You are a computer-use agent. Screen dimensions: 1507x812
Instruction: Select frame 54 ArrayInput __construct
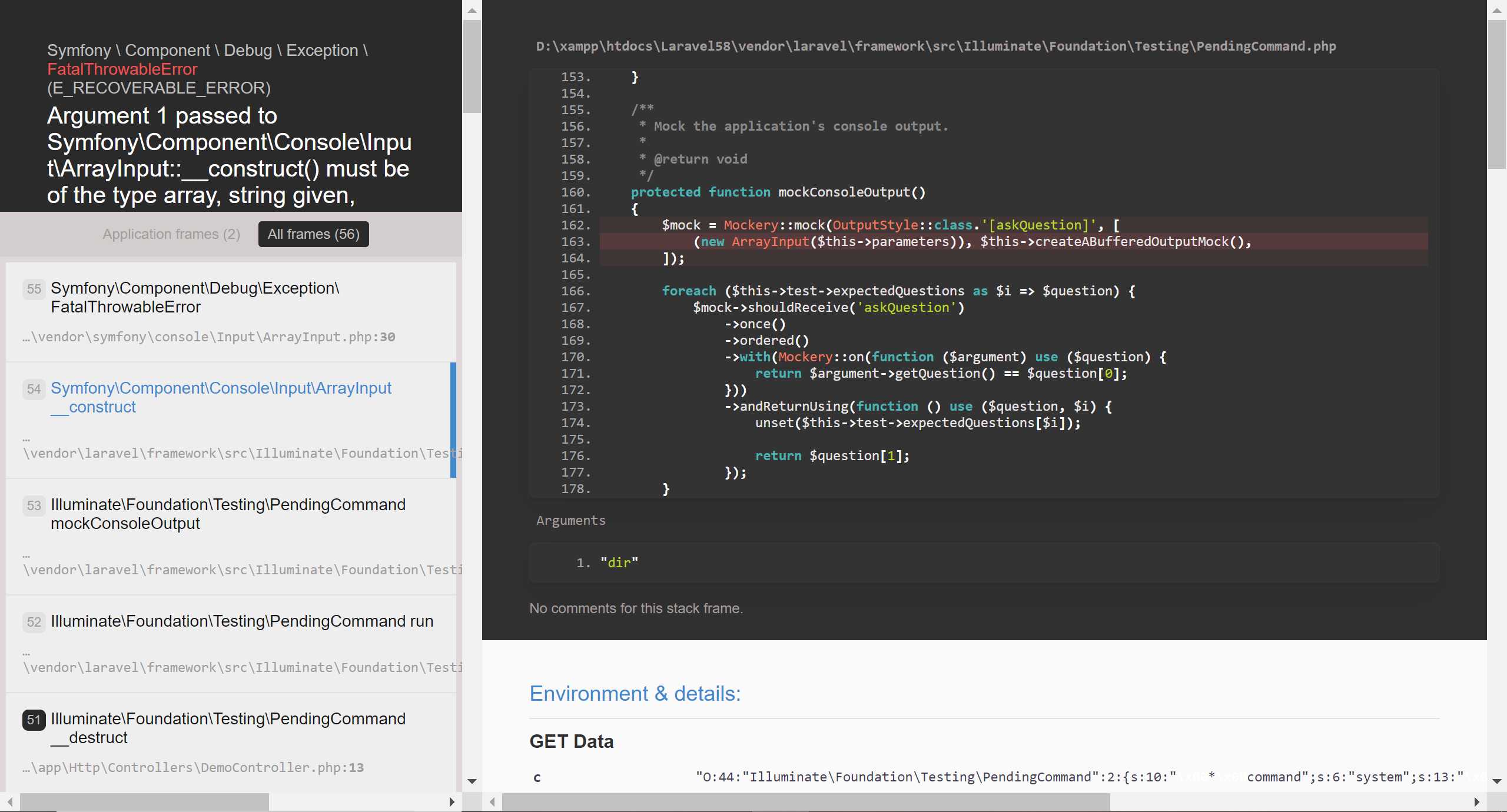tap(231, 420)
